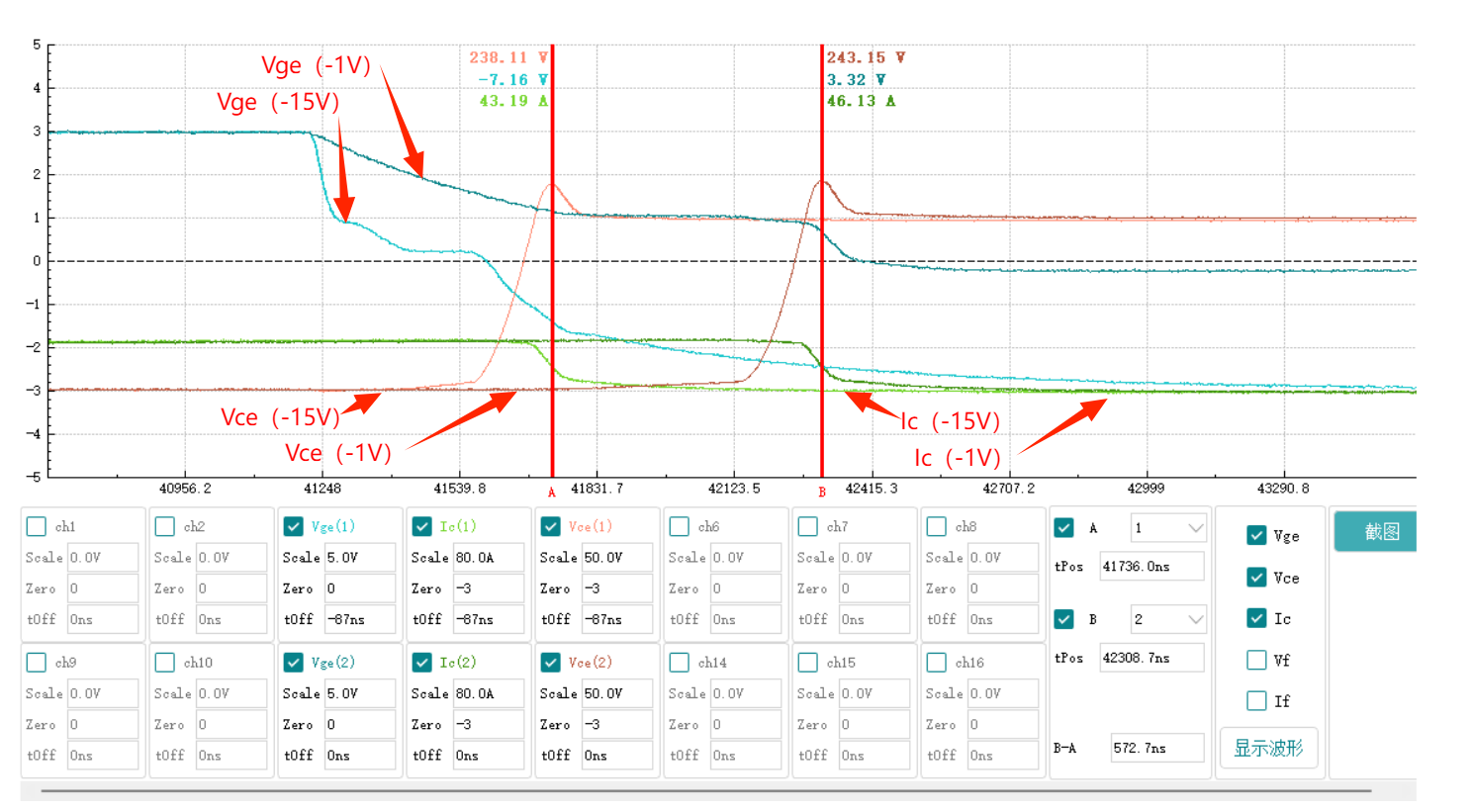Uncheck the Vge(1) channel checkbox
Screen dimensions: 1472x812
pyautogui.click(x=294, y=526)
